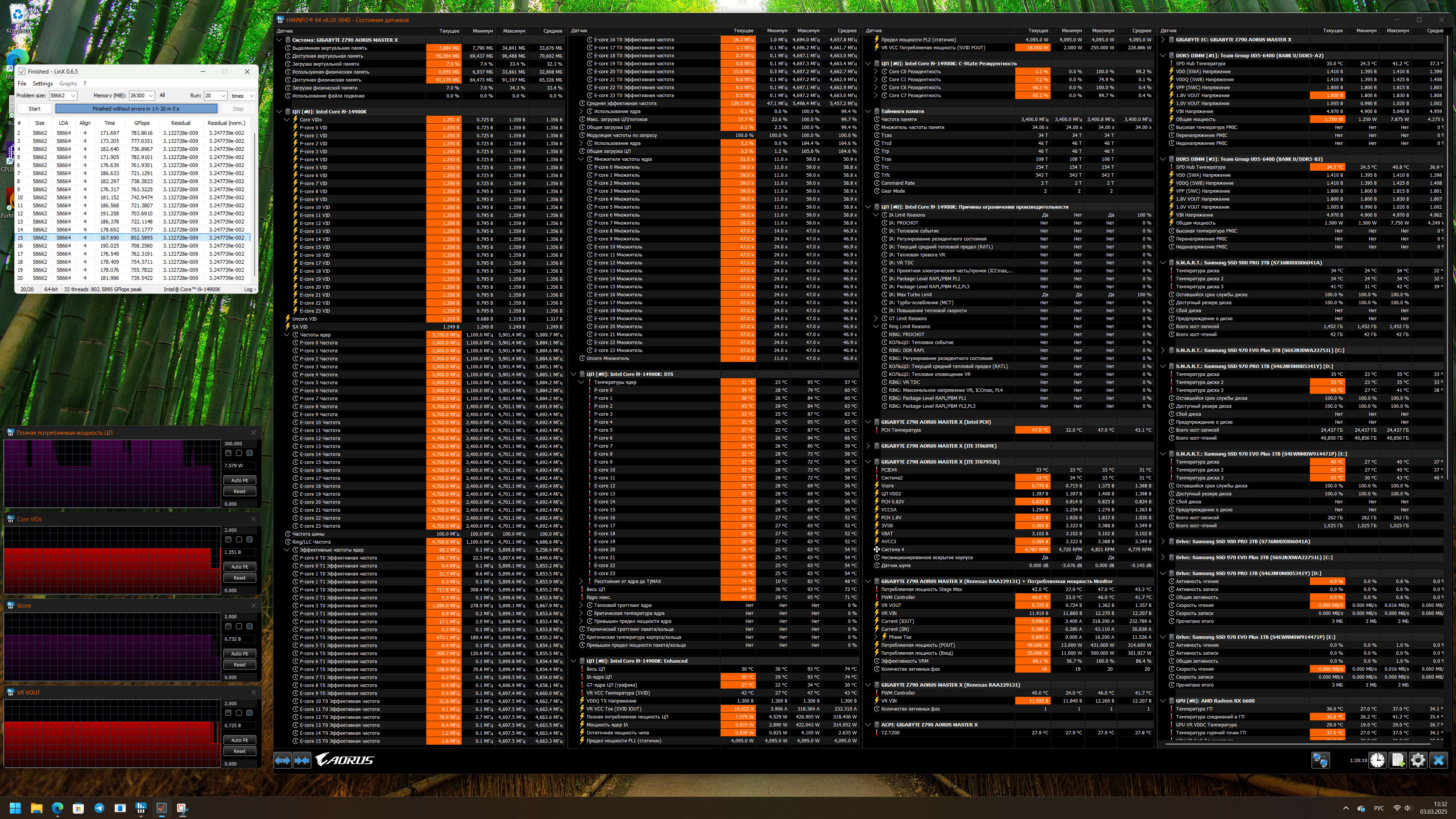Image resolution: width=1456 pixels, height=819 pixels.
Task: Open HWiNFO sensor settings gear icon
Action: click(1418, 760)
